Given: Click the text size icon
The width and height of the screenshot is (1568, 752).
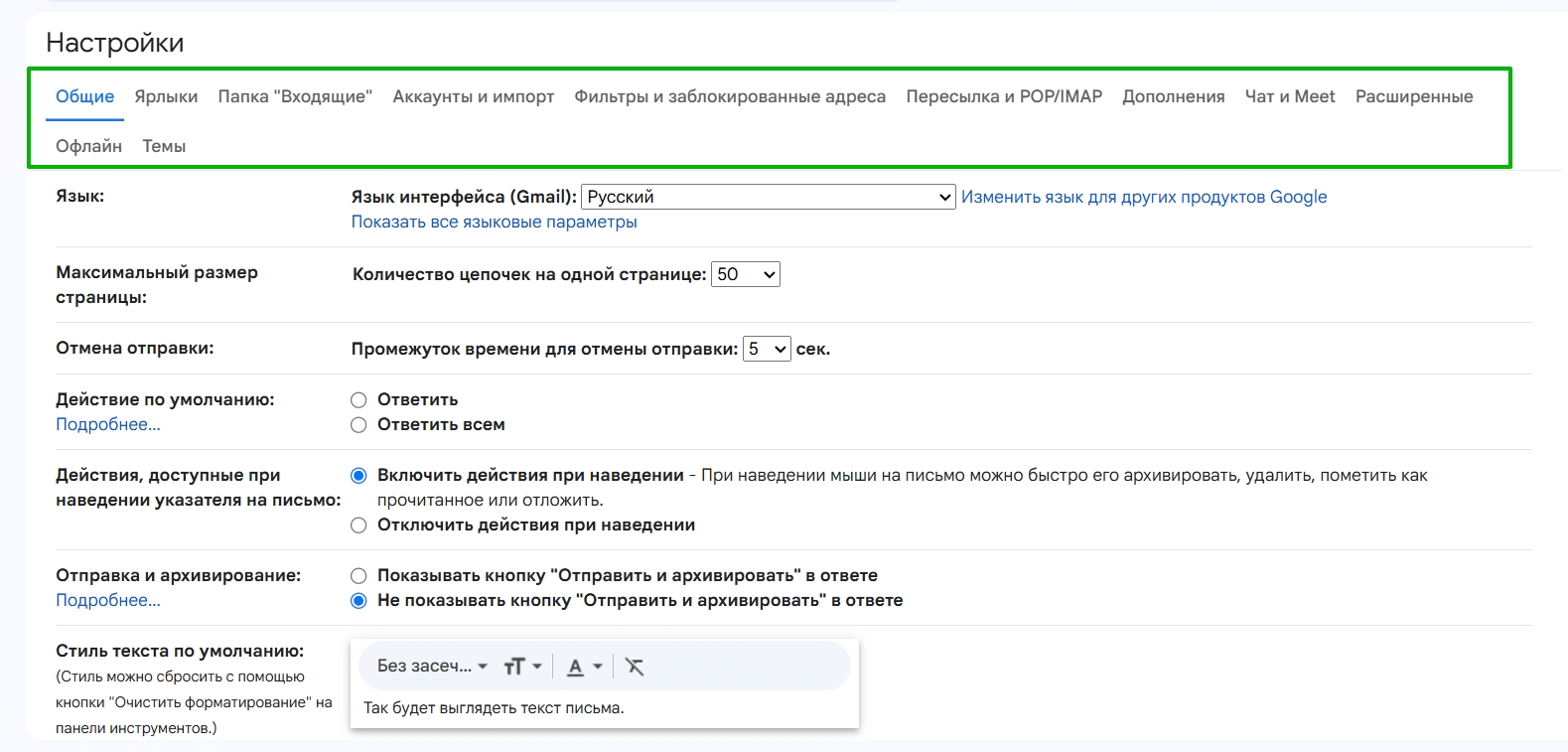Looking at the screenshot, I should click(x=521, y=667).
